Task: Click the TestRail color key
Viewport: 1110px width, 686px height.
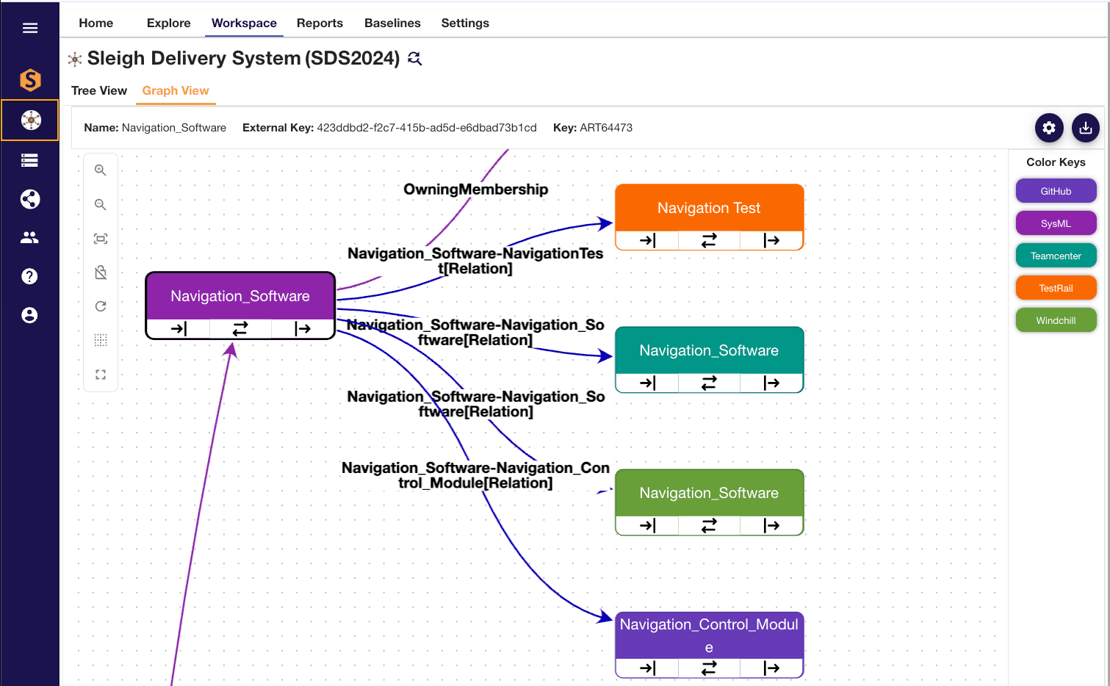Action: tap(1055, 288)
